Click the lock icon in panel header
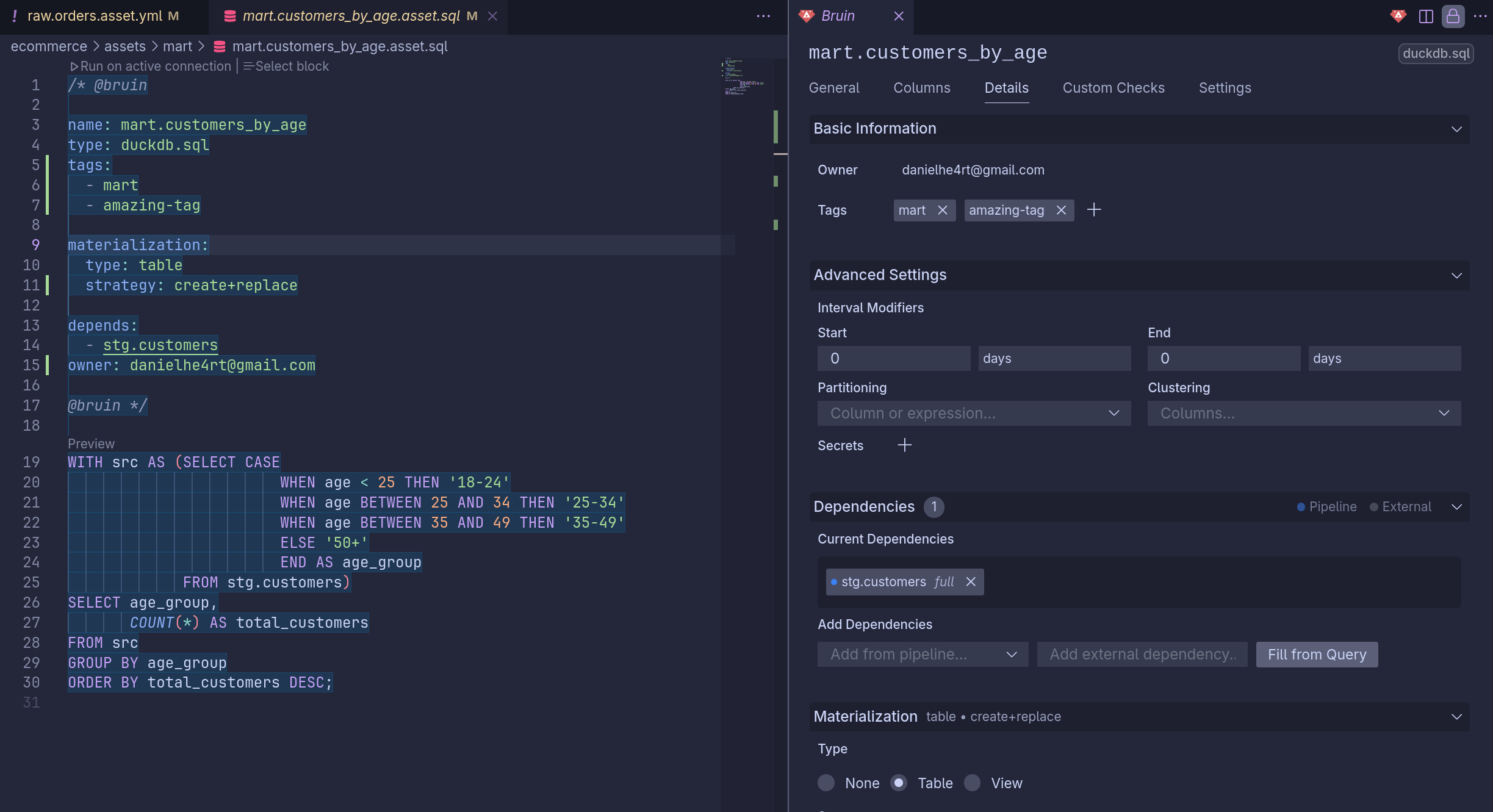Screen dimensions: 1493x812 pyautogui.click(x=1453, y=16)
